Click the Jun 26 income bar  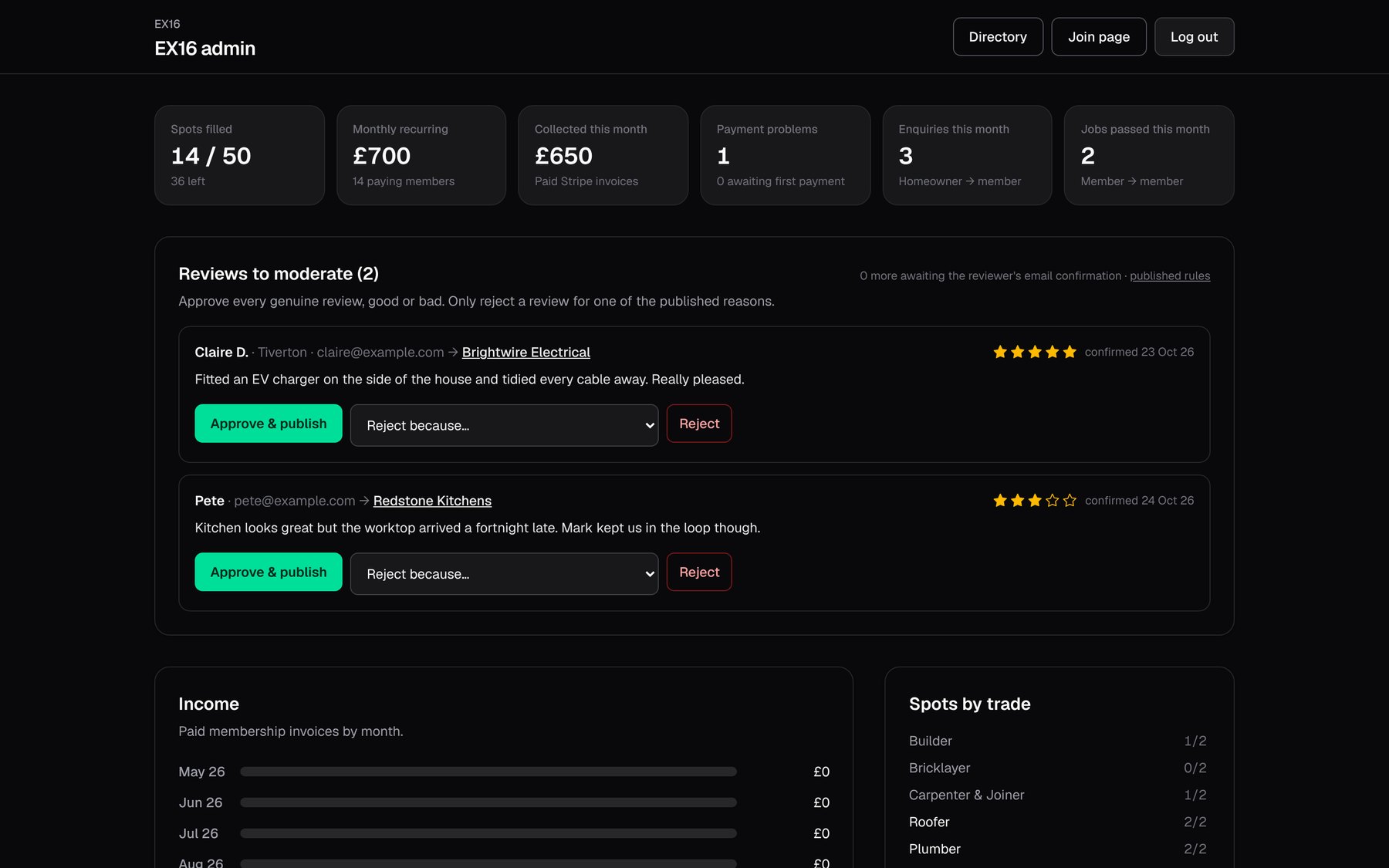tap(488, 802)
